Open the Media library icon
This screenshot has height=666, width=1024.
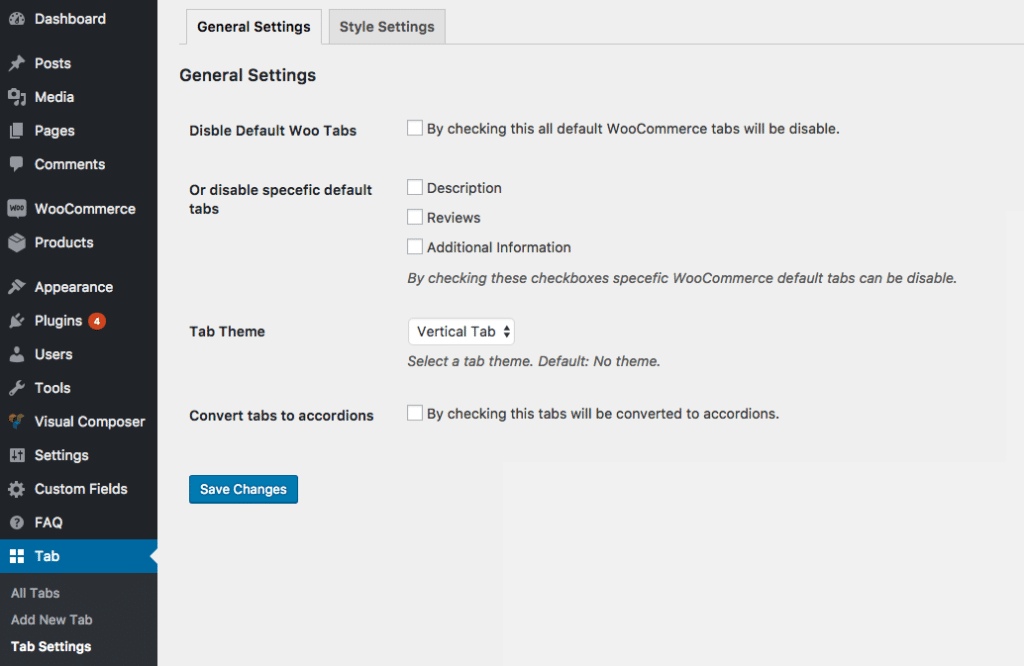pos(17,97)
